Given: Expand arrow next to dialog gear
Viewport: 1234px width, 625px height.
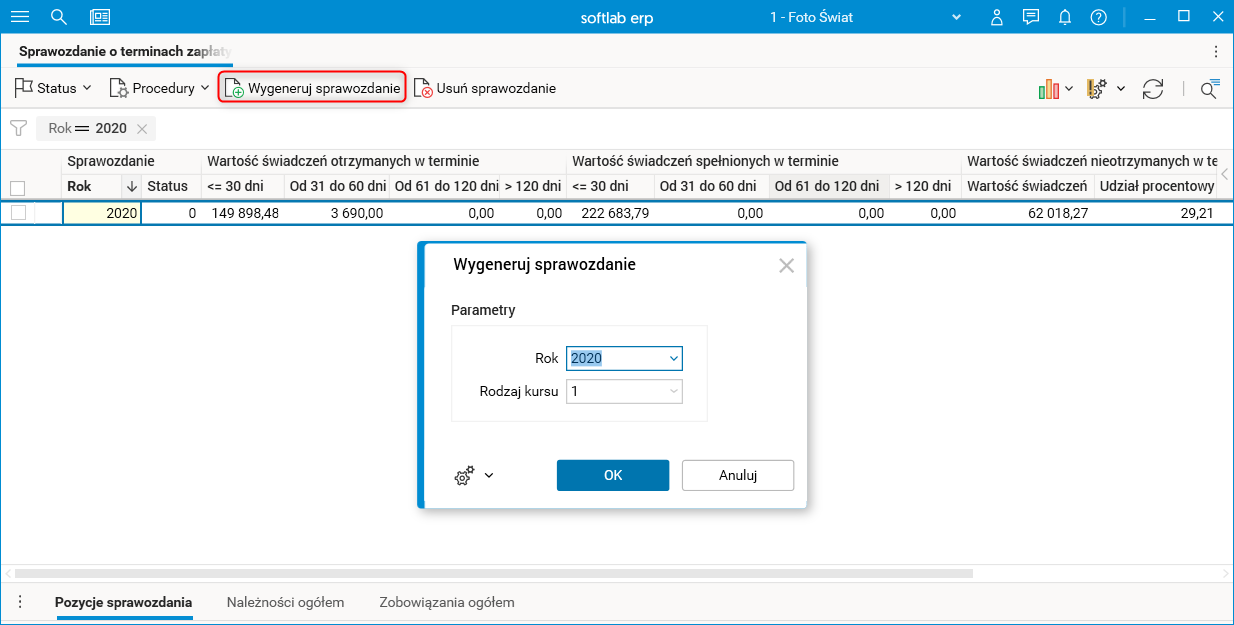Looking at the screenshot, I should (489, 476).
